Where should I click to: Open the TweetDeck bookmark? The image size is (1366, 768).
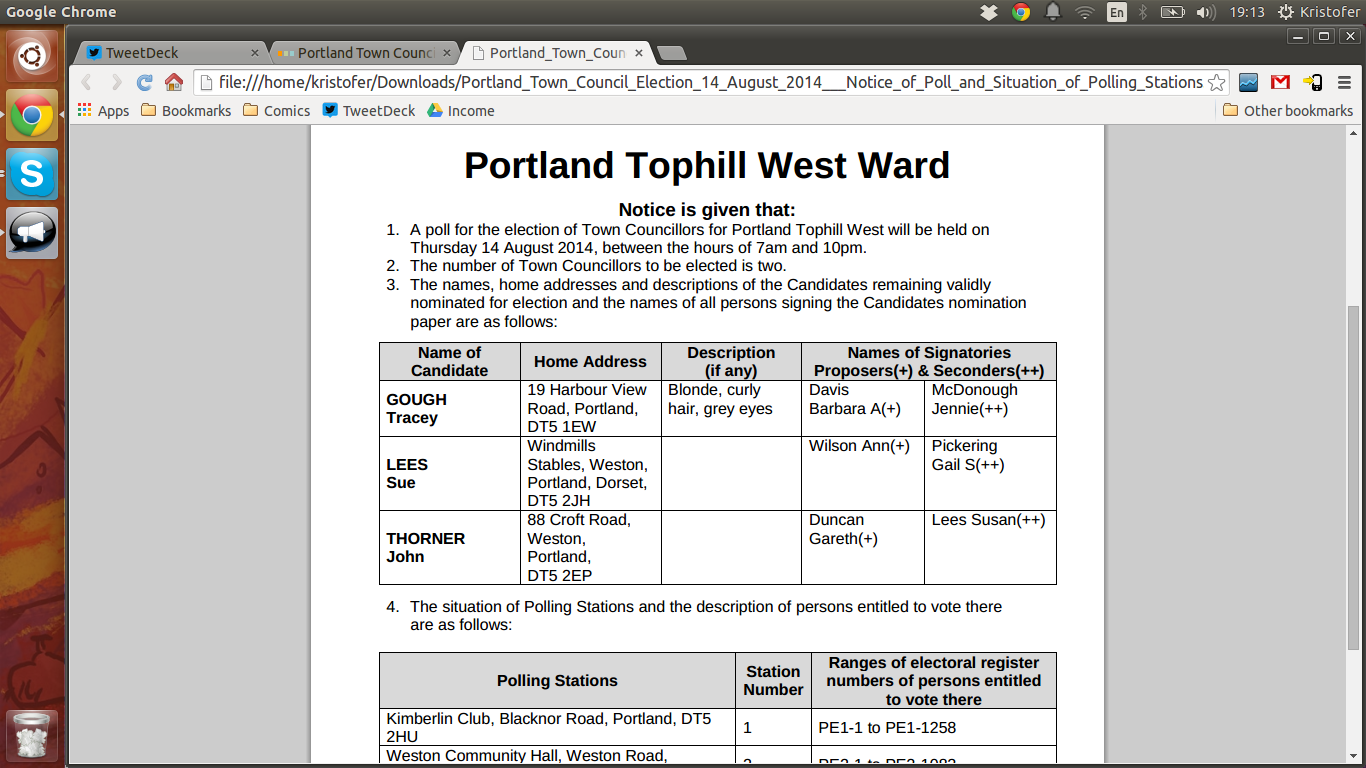pos(368,111)
